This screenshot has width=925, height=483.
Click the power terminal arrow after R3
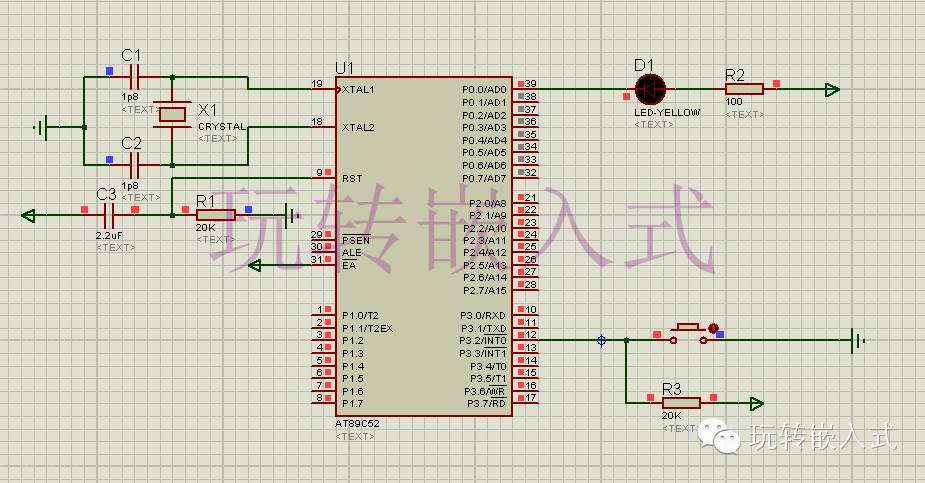[756, 404]
